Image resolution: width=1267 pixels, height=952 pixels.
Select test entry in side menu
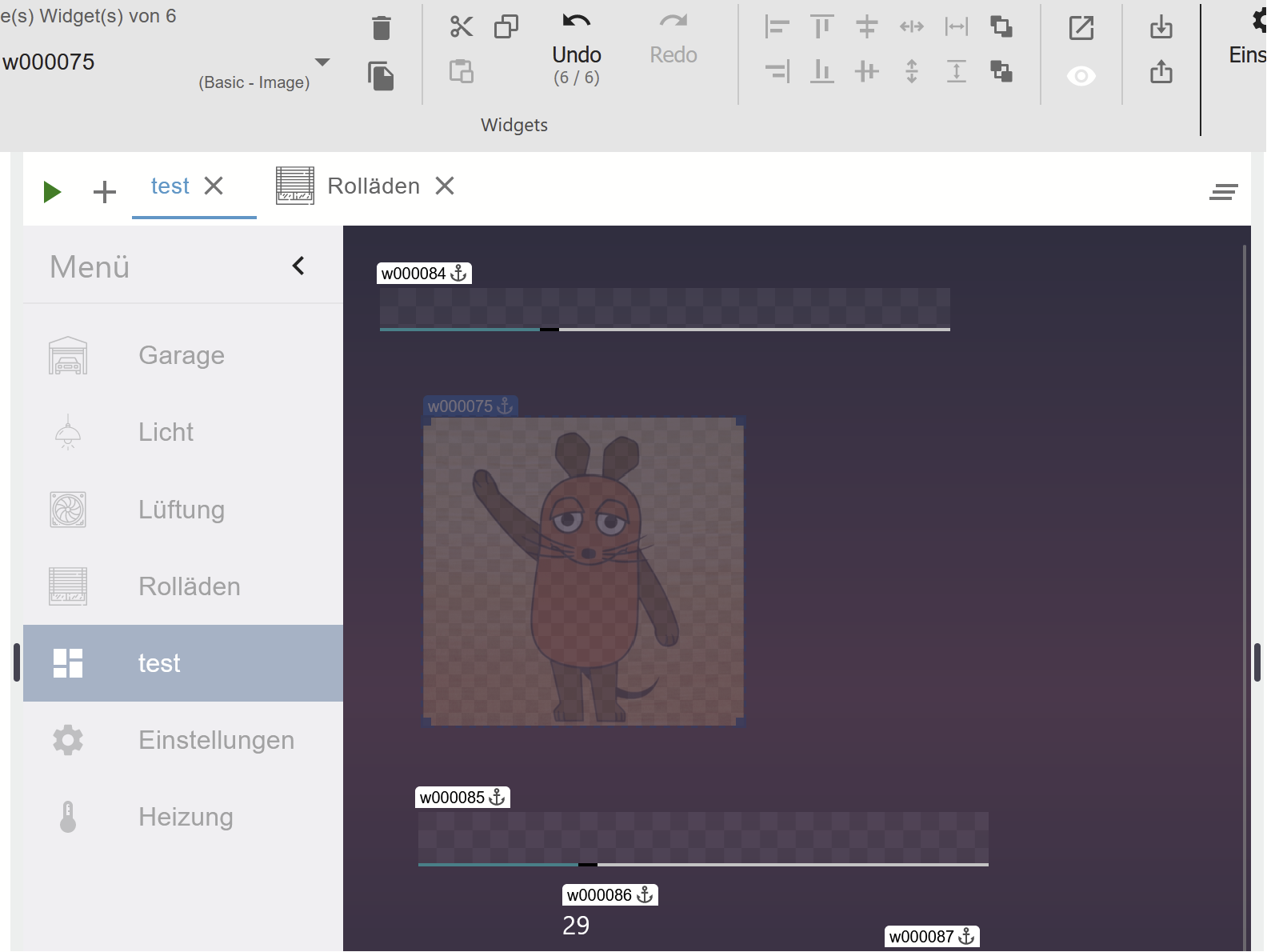pyautogui.click(x=183, y=663)
